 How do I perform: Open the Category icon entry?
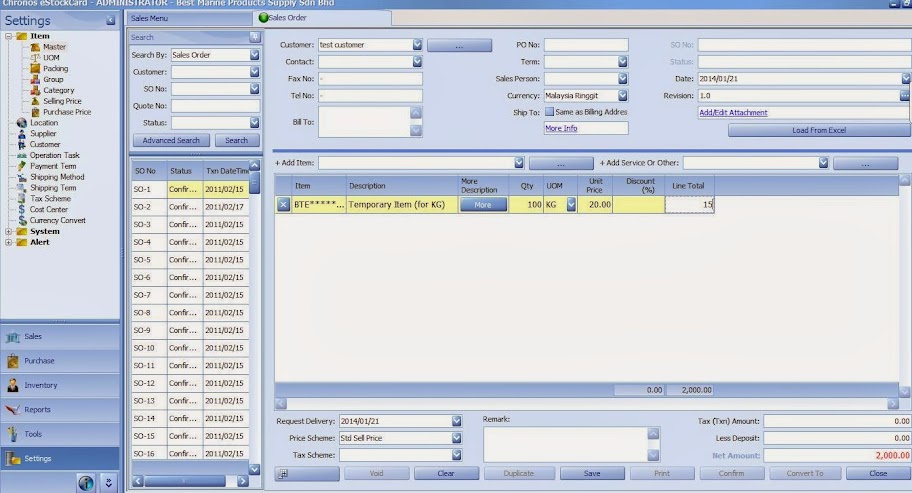point(35,90)
